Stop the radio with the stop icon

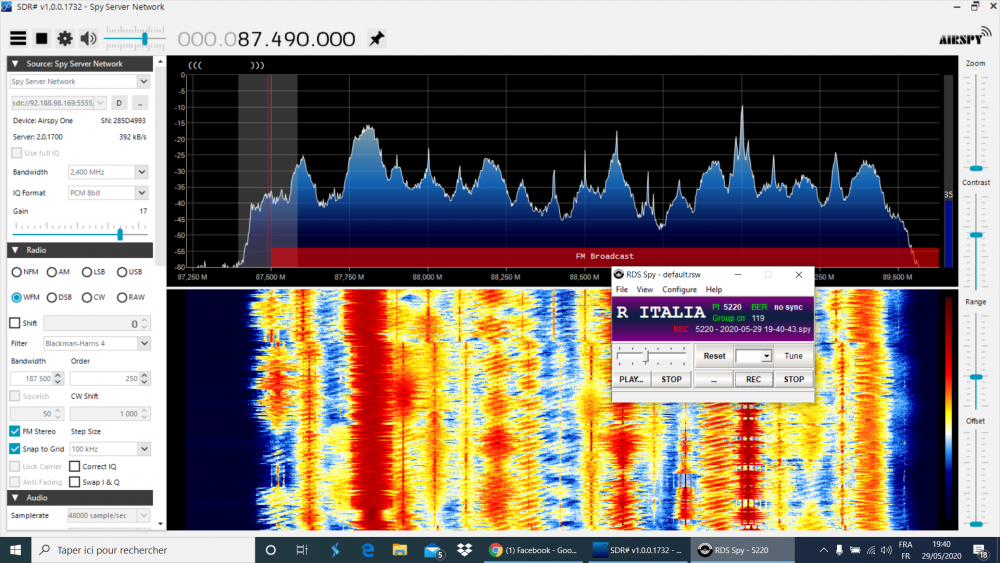coord(41,39)
